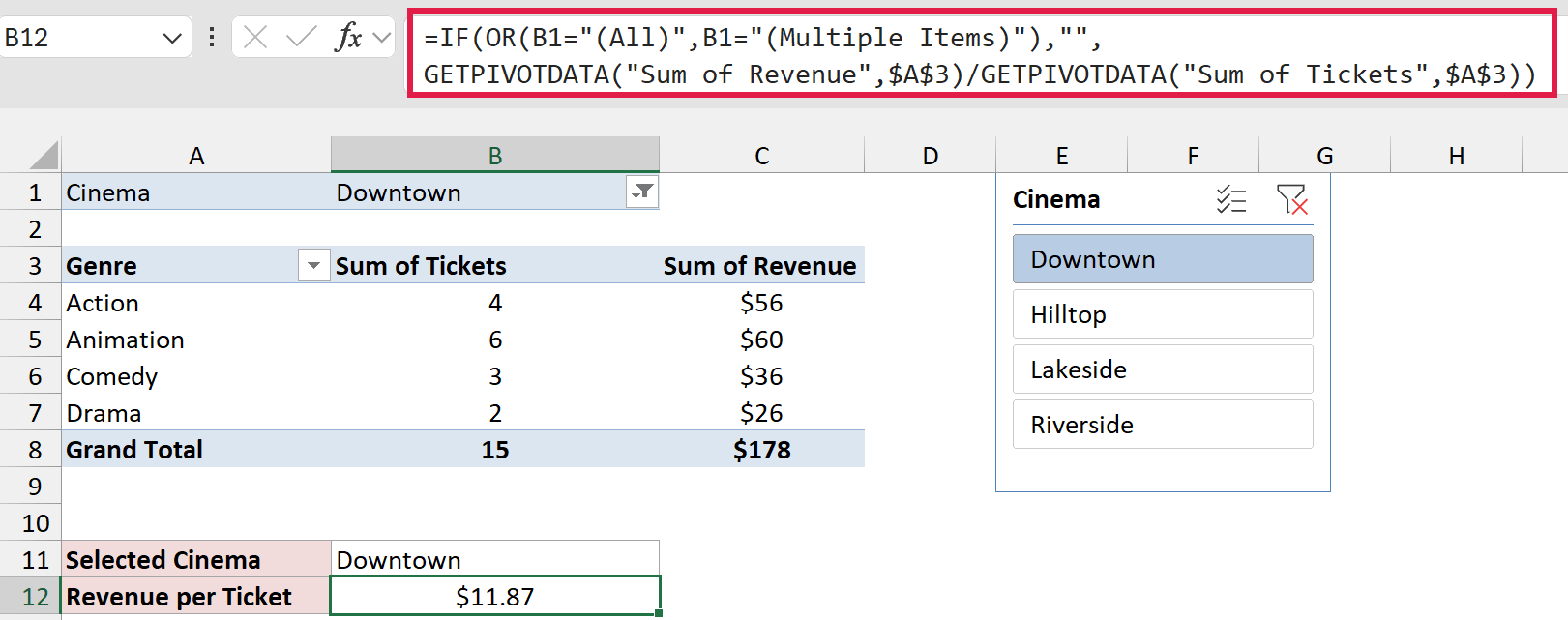Select Downtown in the Cinema slicer
Viewport: 1568px width, 620px height.
click(1163, 259)
